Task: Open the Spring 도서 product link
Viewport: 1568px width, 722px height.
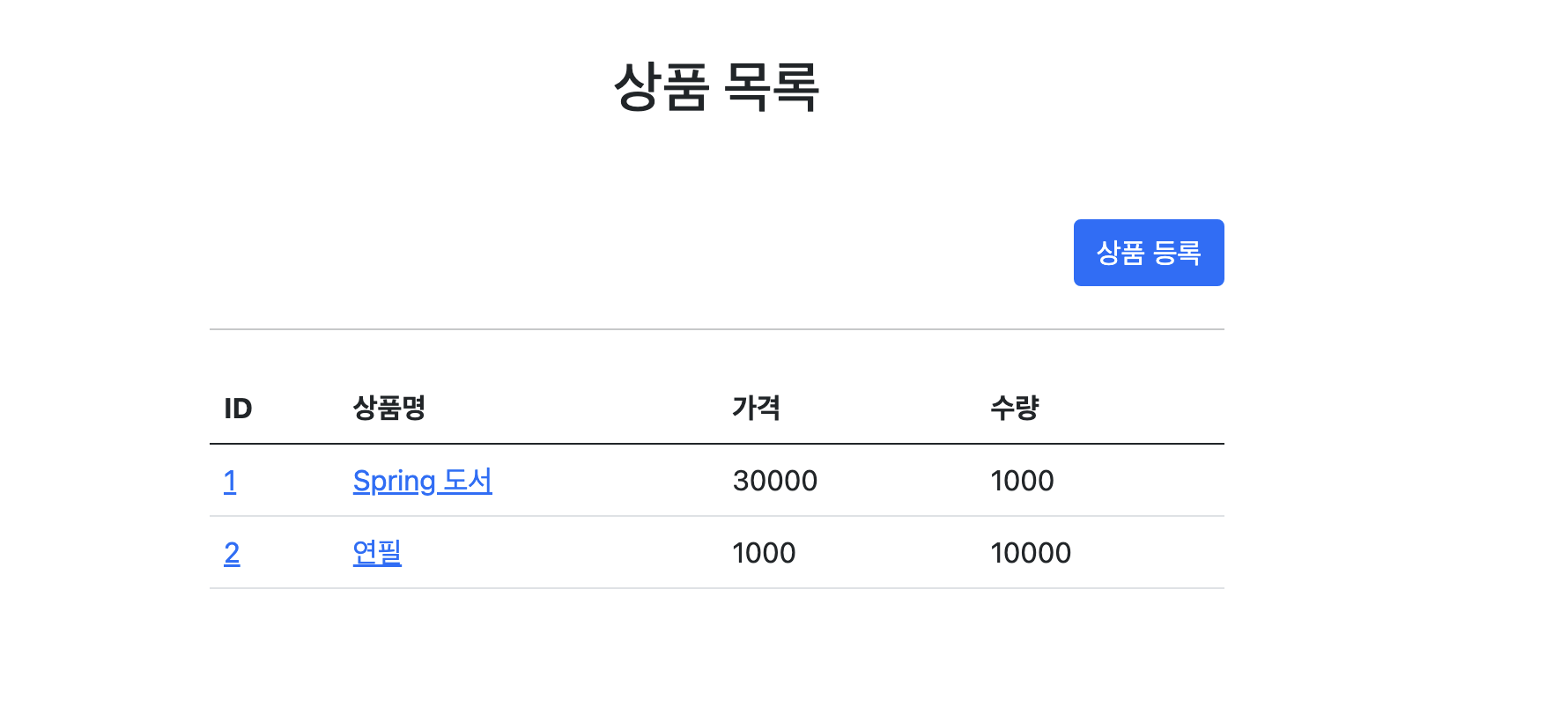Action: 423,481
